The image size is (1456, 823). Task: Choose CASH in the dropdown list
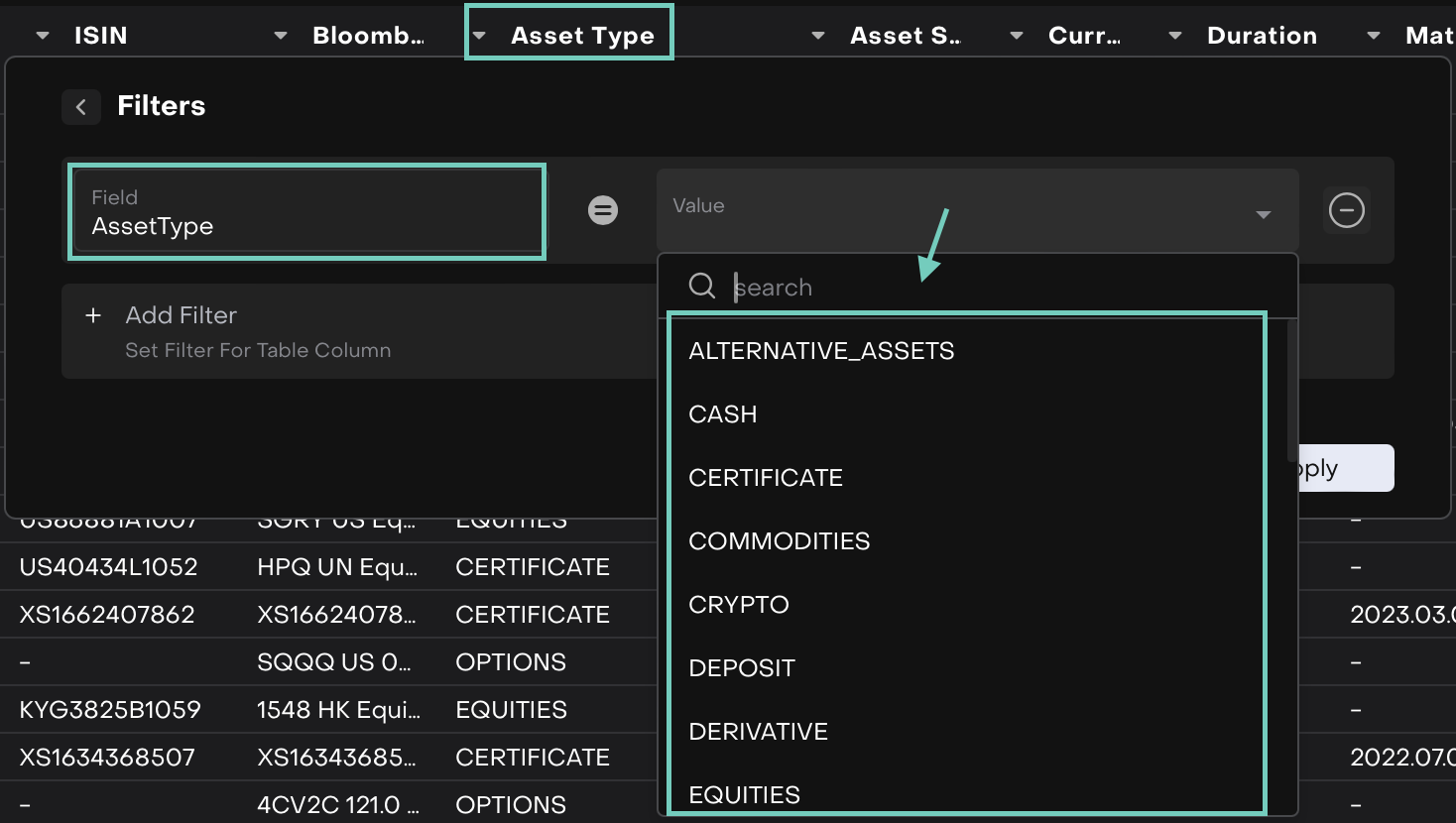(722, 414)
